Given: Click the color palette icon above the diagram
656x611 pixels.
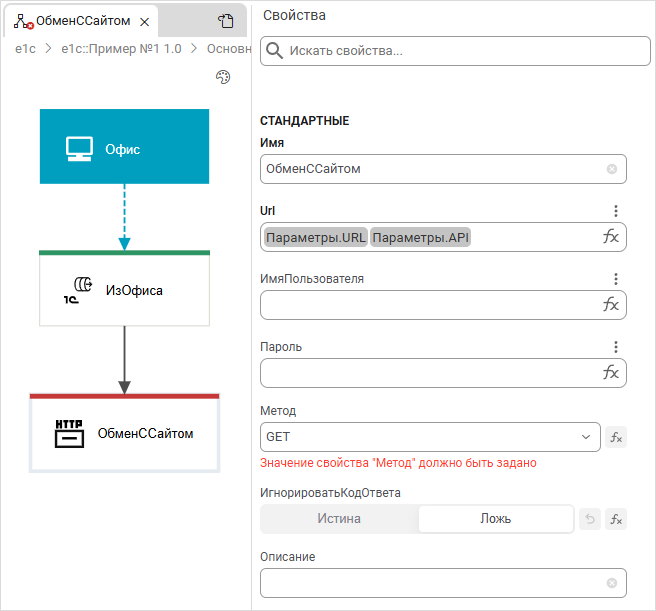Looking at the screenshot, I should click(224, 78).
